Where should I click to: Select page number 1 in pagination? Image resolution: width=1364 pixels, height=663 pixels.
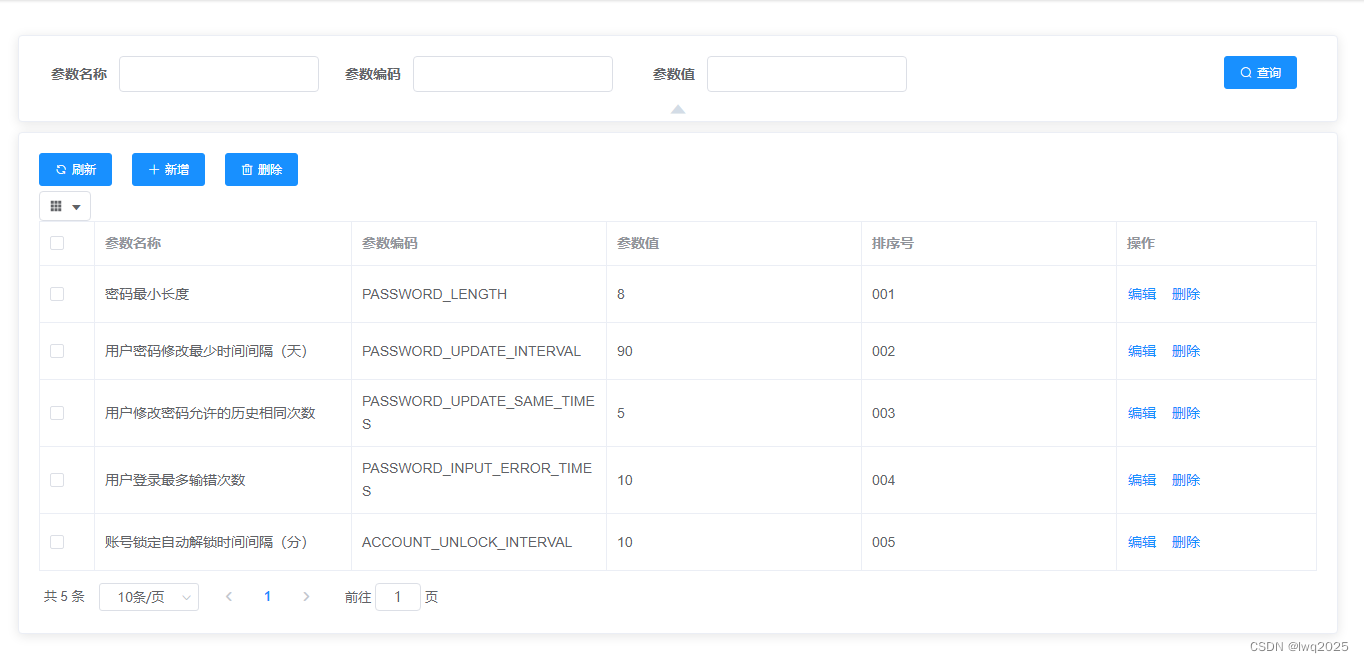(267, 597)
